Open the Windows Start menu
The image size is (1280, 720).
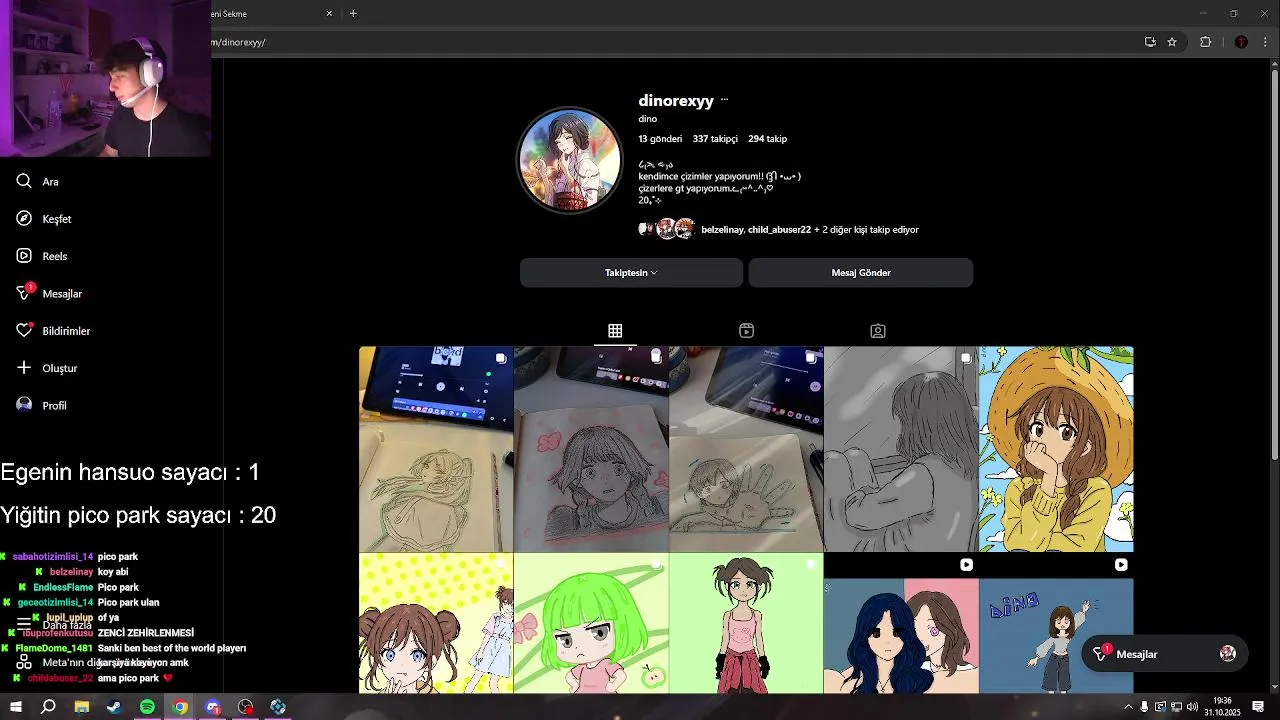16,707
